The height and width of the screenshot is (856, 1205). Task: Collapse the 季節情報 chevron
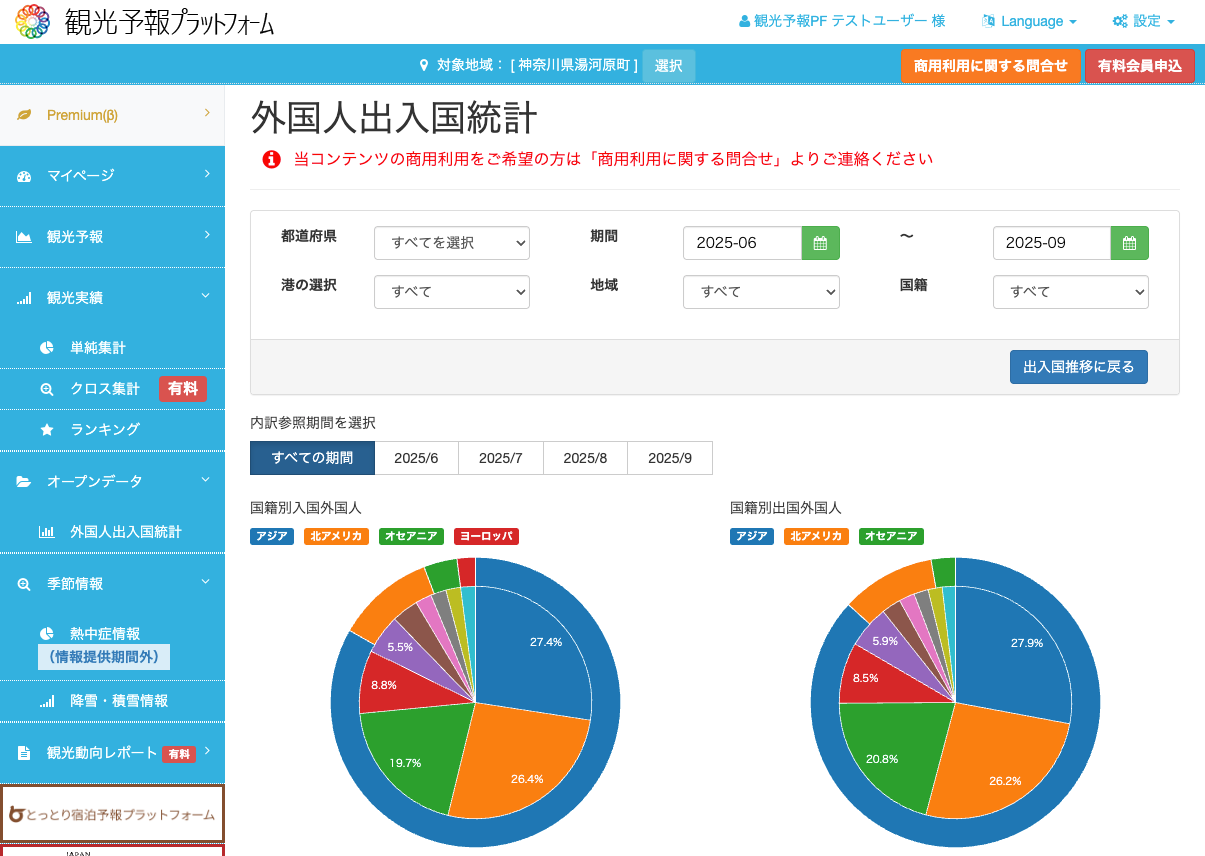[x=206, y=582]
